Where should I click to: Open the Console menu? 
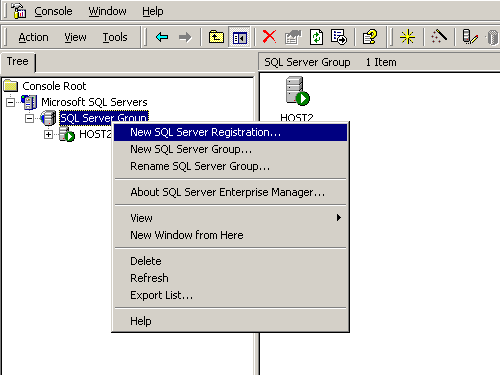point(53,11)
